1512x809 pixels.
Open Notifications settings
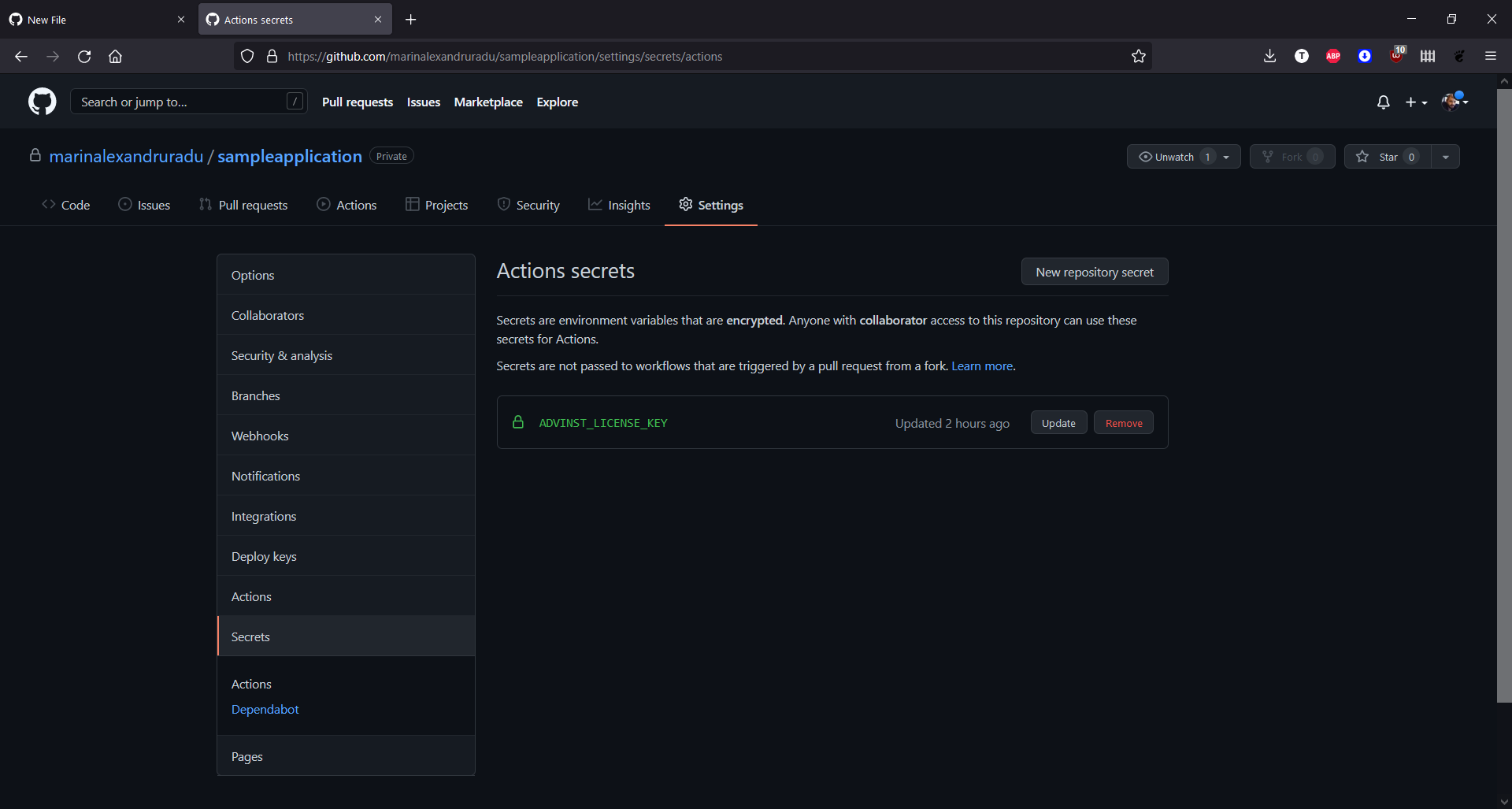pyautogui.click(x=346, y=476)
